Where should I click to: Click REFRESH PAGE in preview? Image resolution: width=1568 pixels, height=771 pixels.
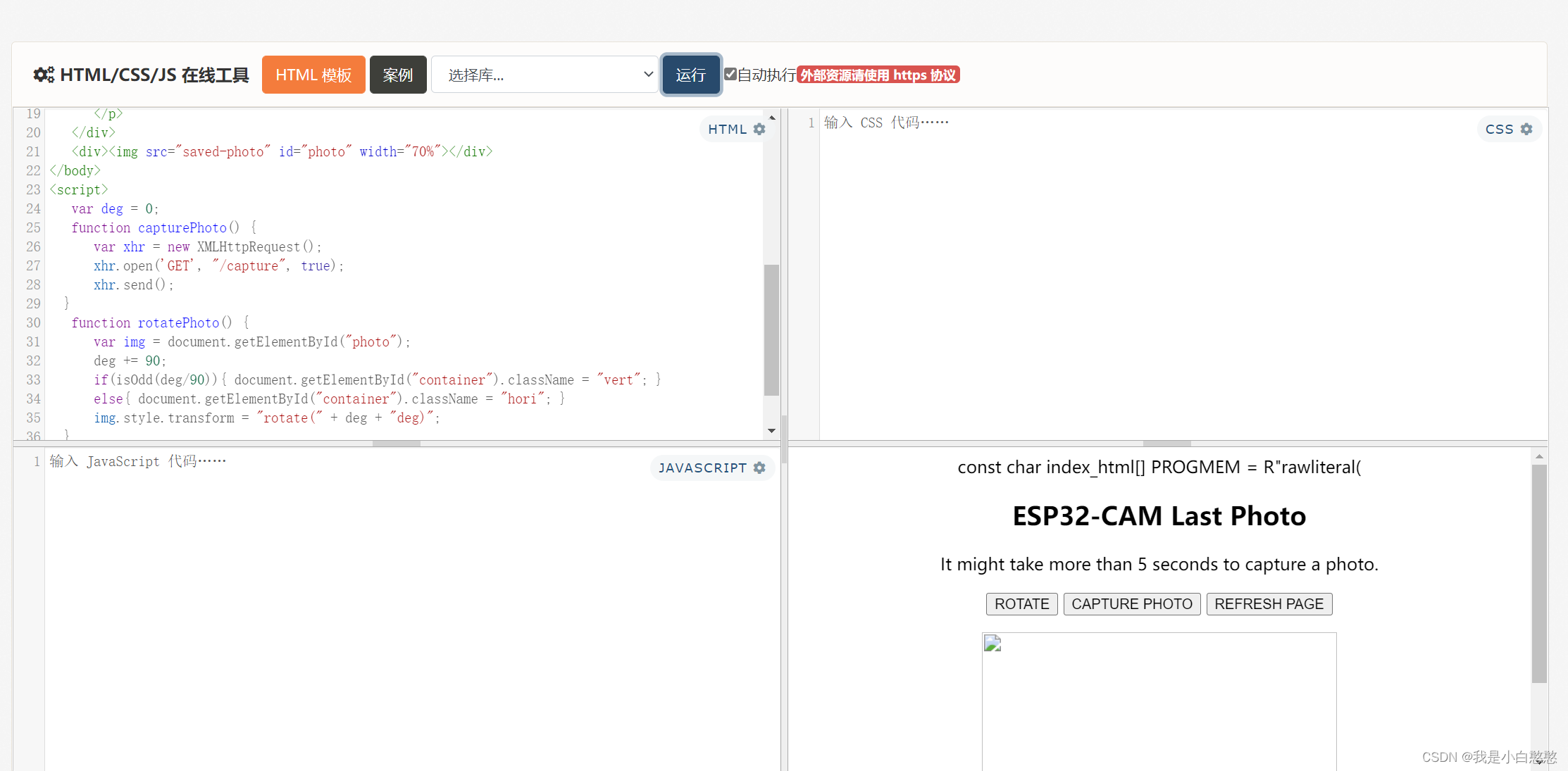tap(1269, 604)
